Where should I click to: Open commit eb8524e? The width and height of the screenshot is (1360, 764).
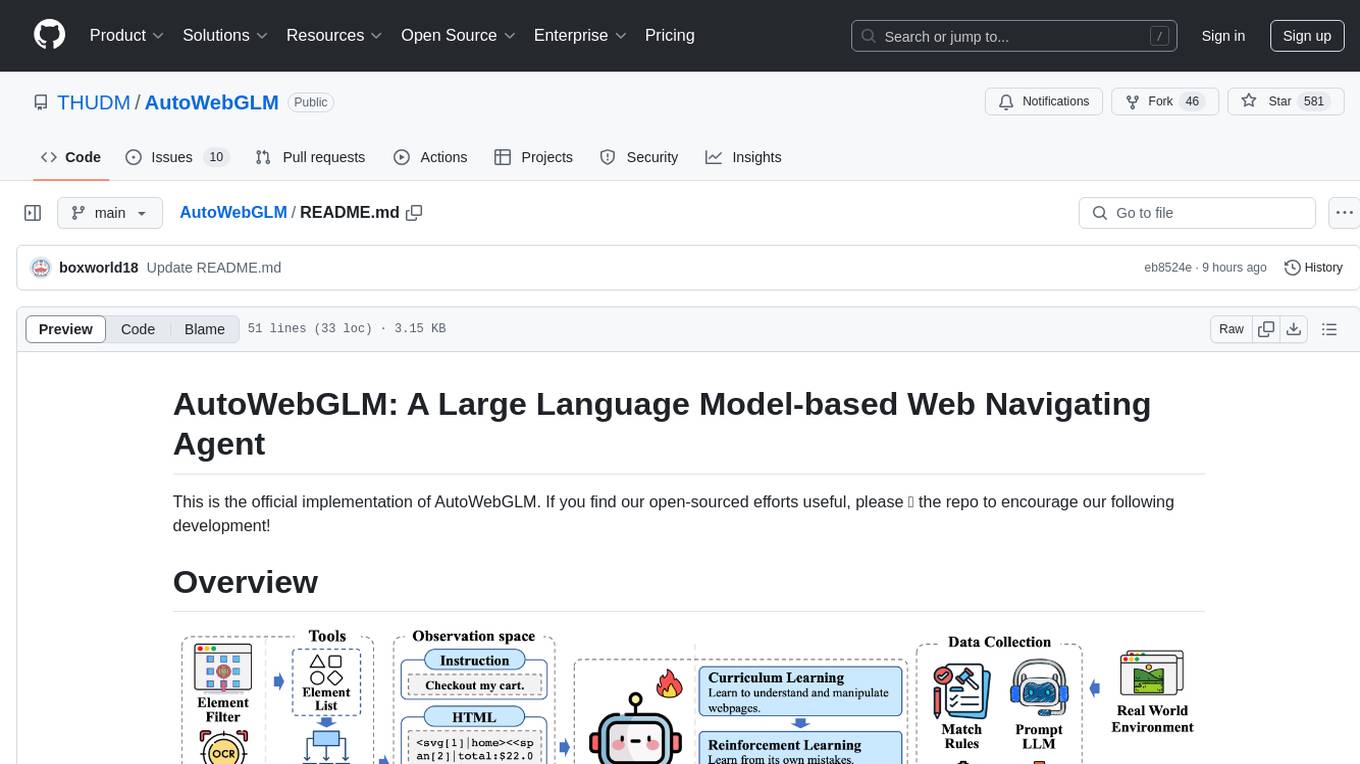[1168, 268]
